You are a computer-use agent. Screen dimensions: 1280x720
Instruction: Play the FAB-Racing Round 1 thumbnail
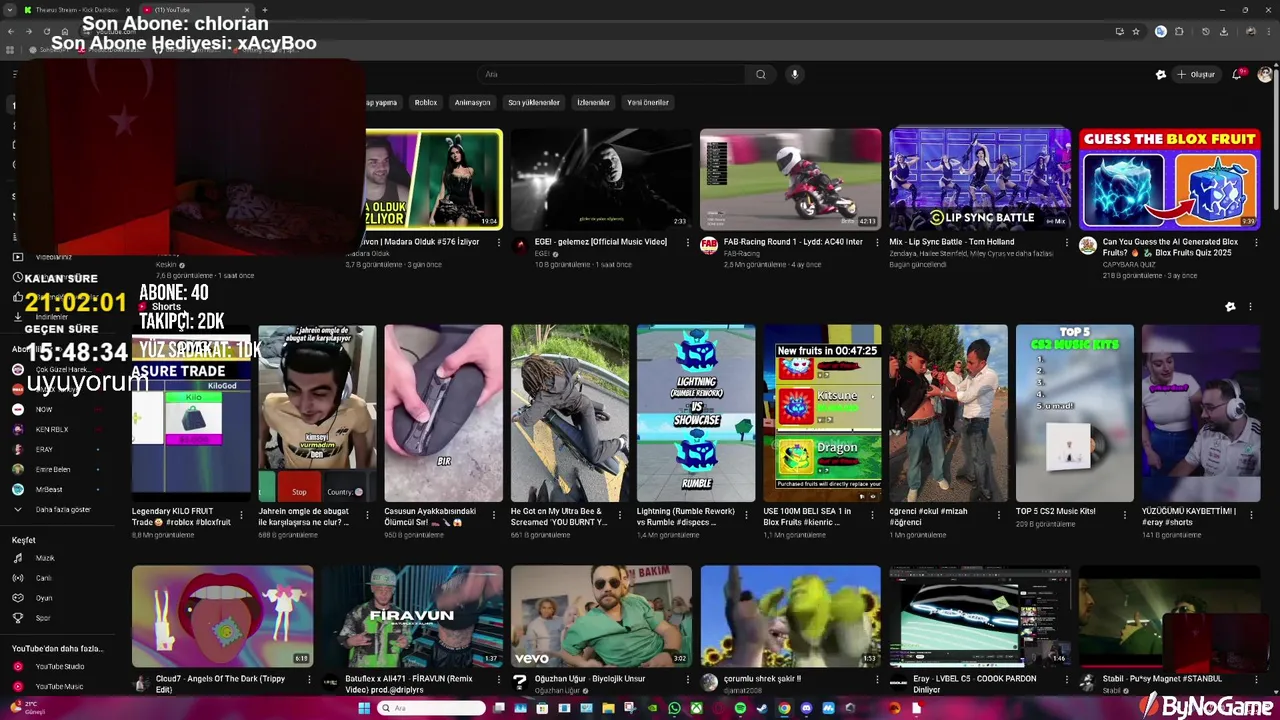pos(790,179)
